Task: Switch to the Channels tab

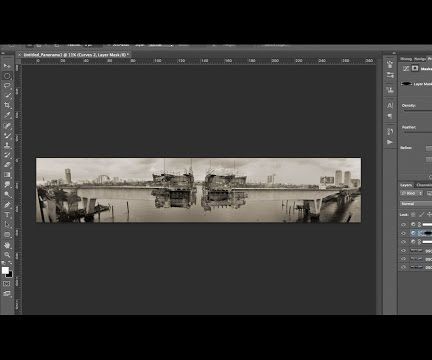Action: tap(424, 185)
